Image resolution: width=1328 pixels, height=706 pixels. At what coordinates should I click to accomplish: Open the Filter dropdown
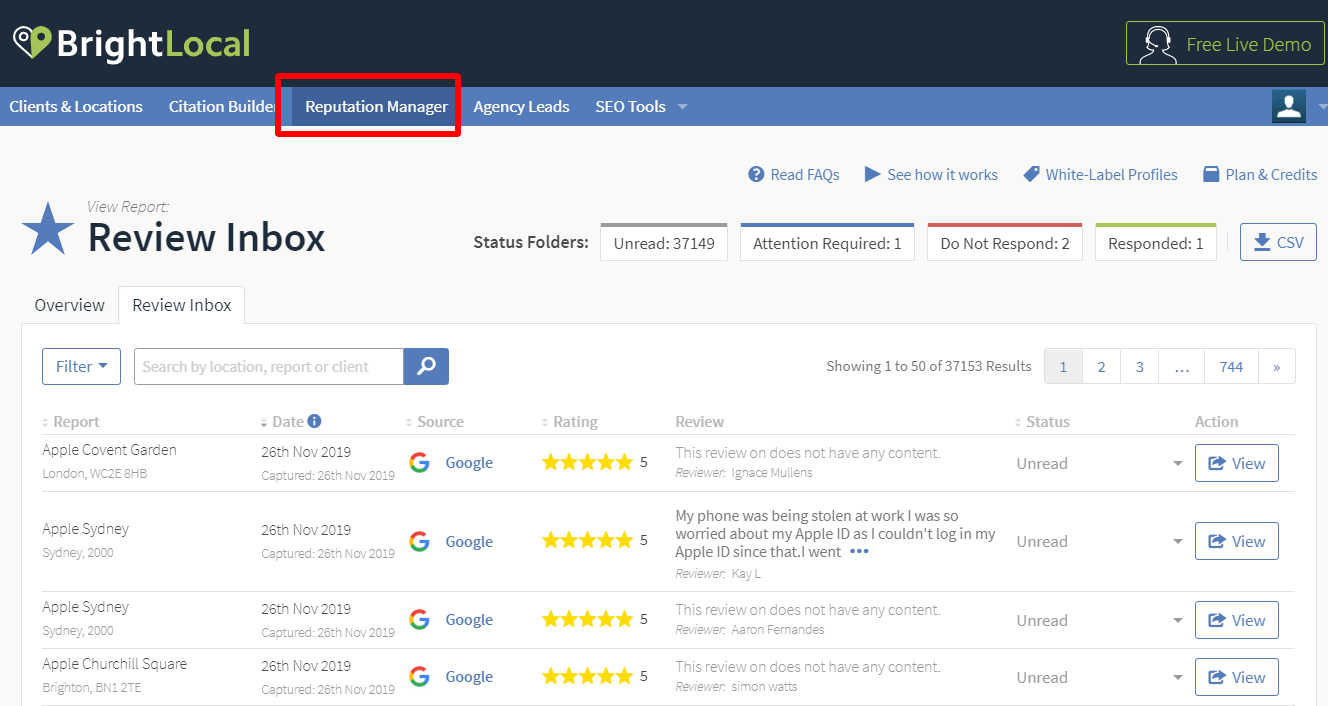pos(81,366)
